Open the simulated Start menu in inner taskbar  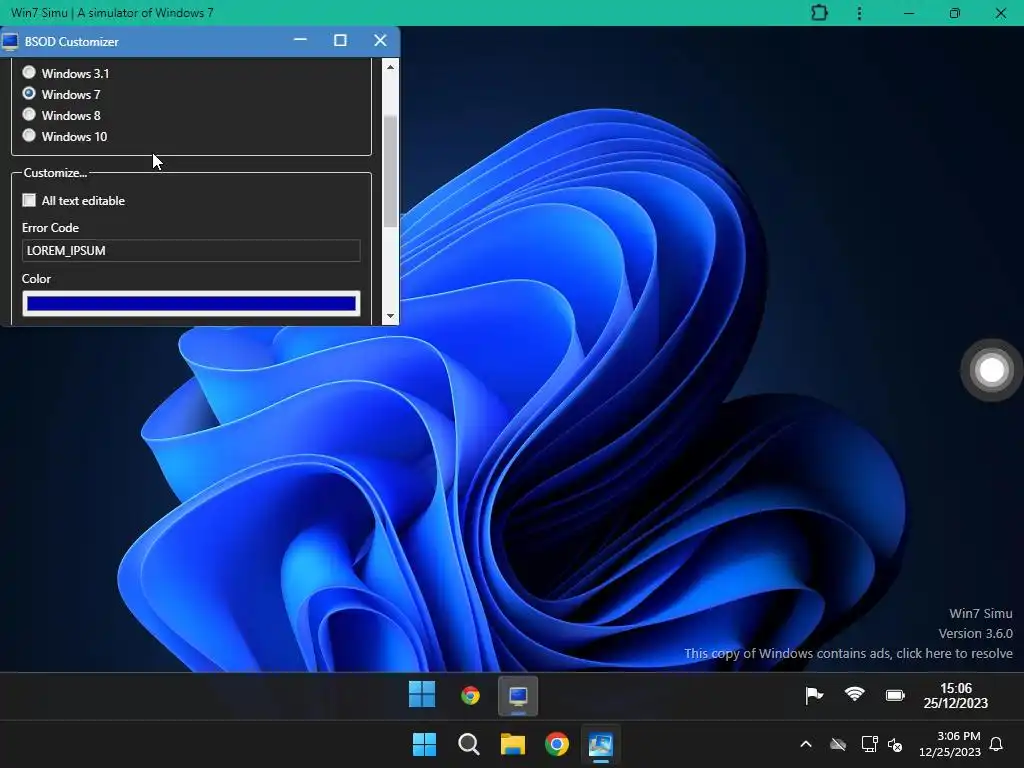422,694
